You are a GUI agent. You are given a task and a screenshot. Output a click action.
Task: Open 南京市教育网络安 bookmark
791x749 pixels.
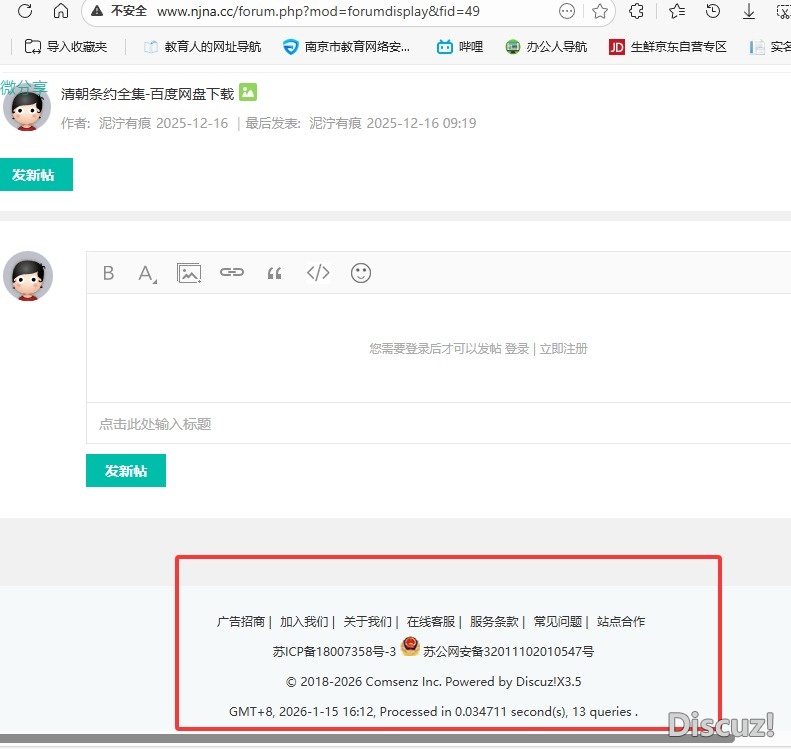[x=347, y=47]
